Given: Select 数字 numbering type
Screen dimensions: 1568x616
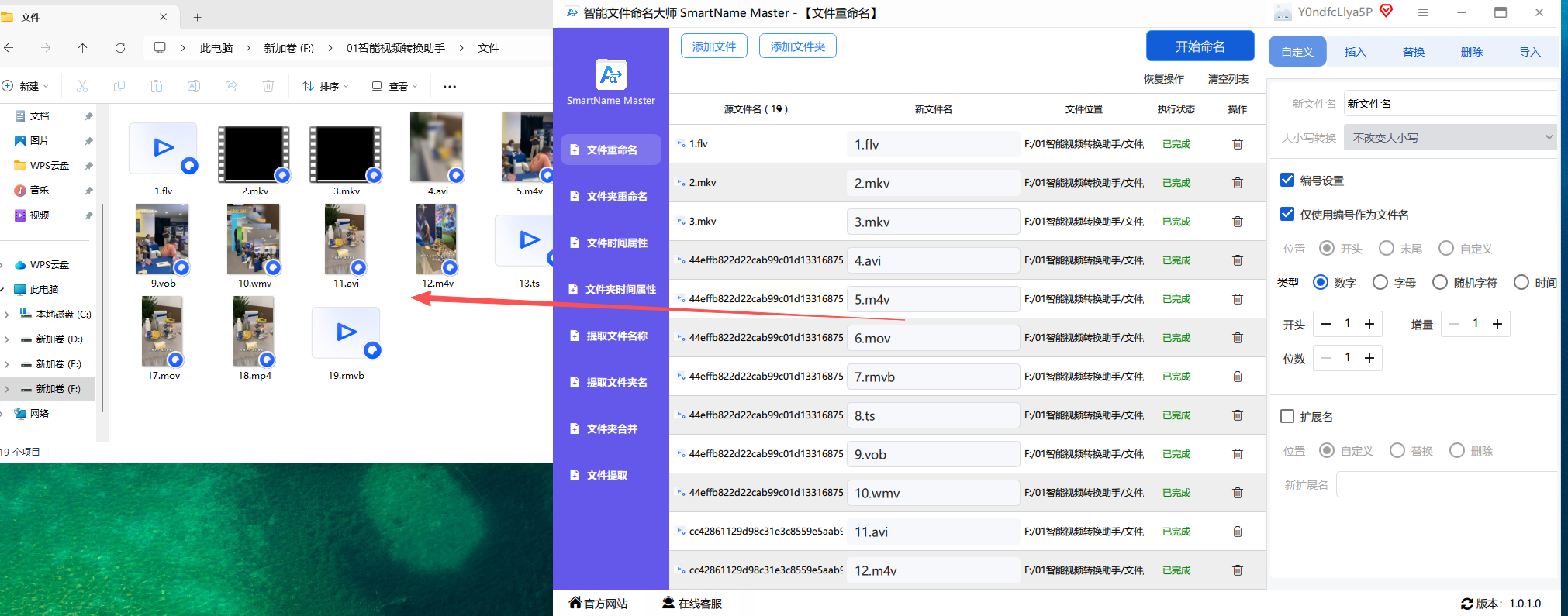Looking at the screenshot, I should [x=1321, y=282].
